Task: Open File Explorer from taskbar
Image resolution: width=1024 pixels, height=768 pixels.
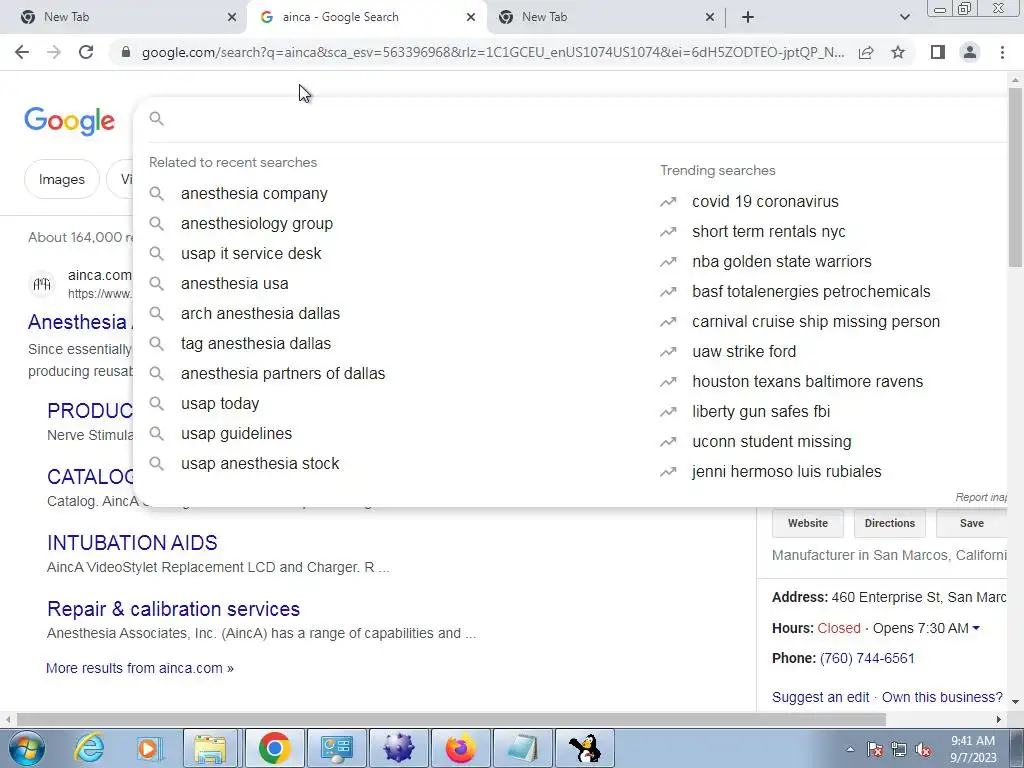Action: [210, 748]
